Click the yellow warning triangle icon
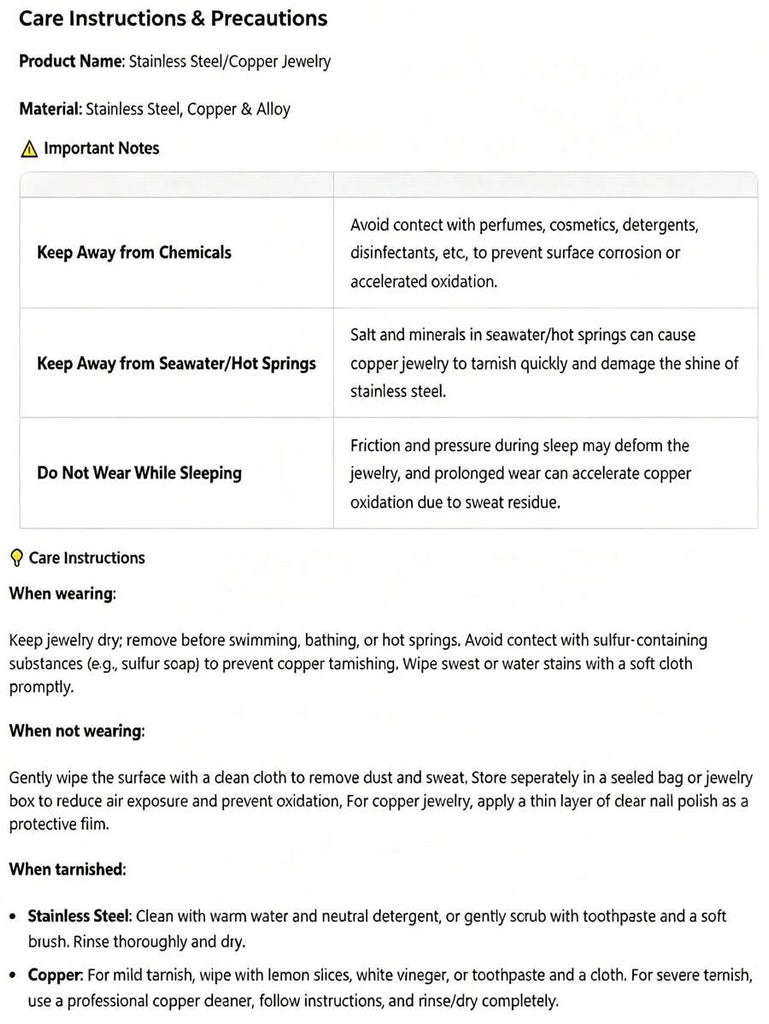This screenshot has height=1024, width=769. click(29, 149)
